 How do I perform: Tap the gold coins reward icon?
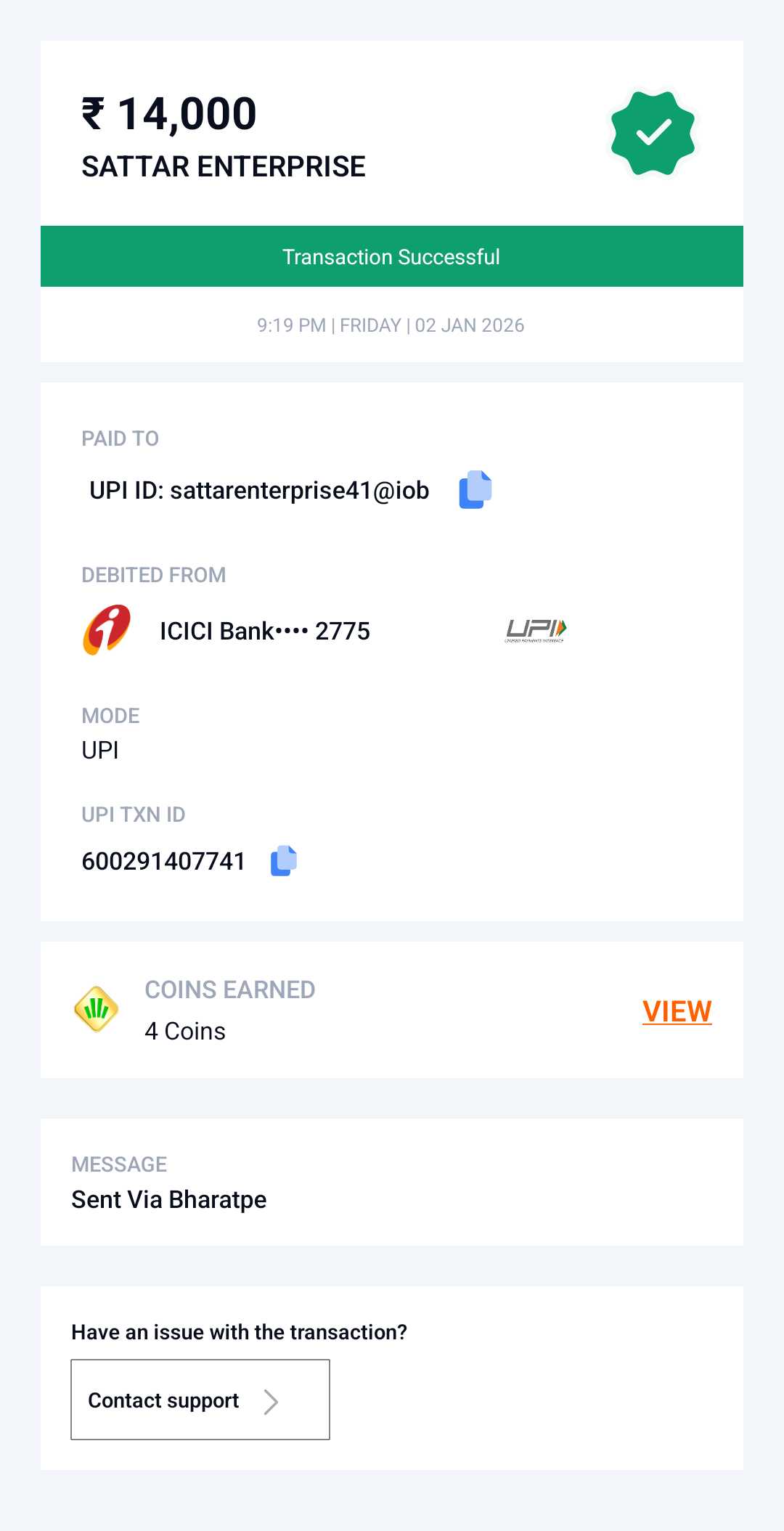pos(97,1009)
